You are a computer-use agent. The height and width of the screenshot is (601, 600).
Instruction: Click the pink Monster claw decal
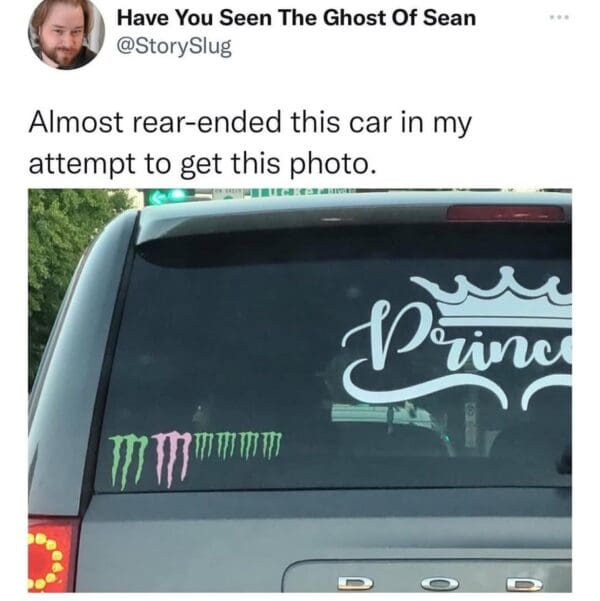click(172, 458)
